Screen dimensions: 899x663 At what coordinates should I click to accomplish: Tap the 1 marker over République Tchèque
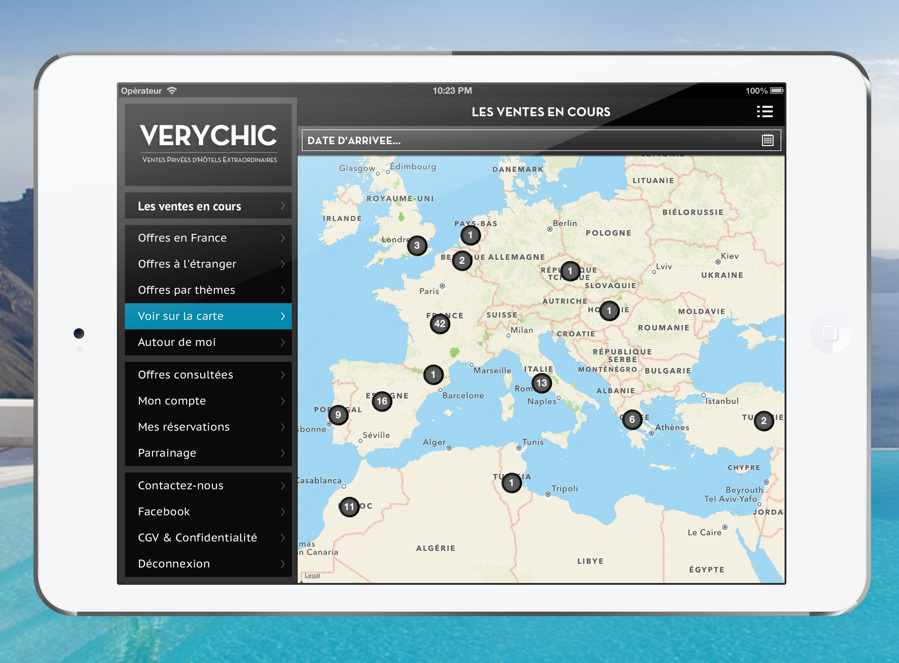tap(570, 270)
